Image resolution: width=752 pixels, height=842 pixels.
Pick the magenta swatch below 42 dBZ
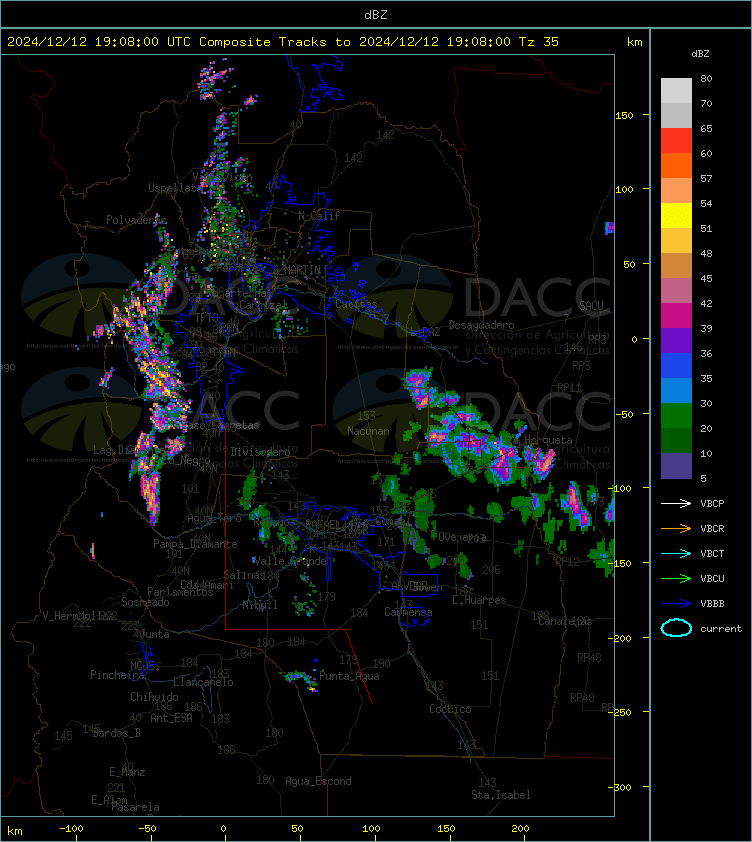(x=676, y=315)
